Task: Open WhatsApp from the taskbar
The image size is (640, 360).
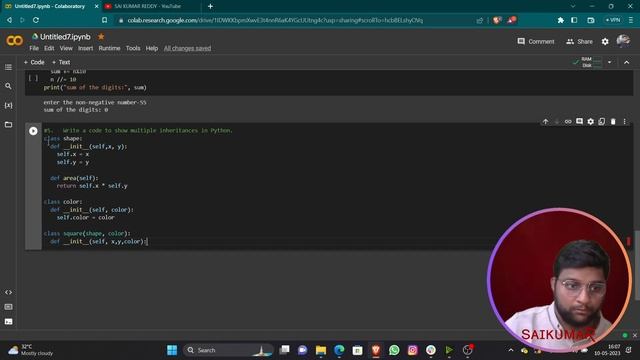Action: coord(394,350)
